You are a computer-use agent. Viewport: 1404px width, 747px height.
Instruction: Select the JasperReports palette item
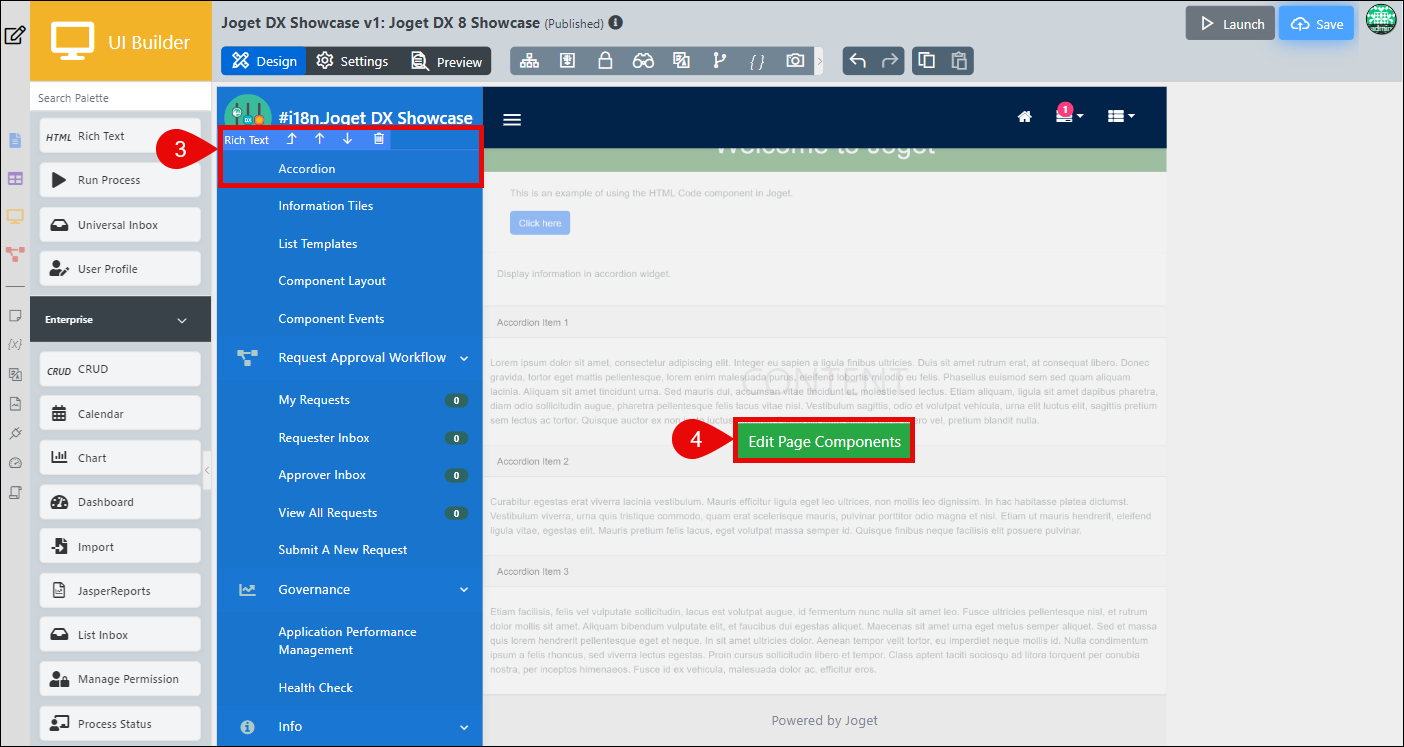click(120, 591)
